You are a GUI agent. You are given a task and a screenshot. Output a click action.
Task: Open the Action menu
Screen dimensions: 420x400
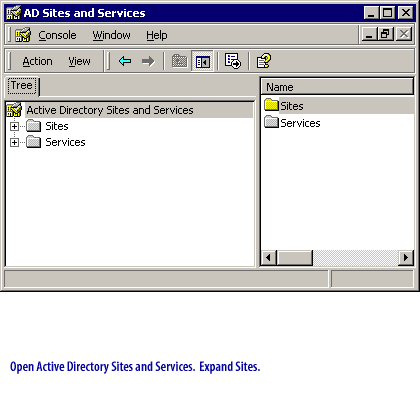[37, 61]
